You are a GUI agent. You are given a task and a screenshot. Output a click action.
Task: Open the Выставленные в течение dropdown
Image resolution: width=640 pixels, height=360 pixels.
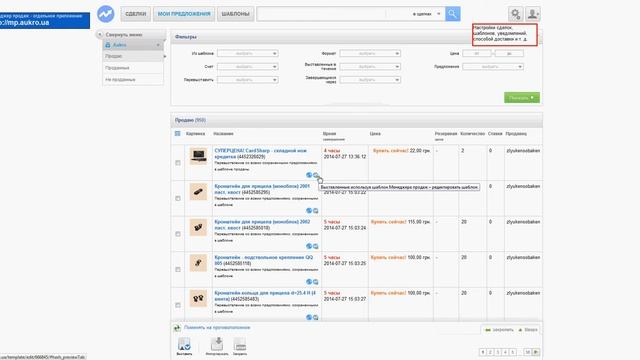coord(370,67)
